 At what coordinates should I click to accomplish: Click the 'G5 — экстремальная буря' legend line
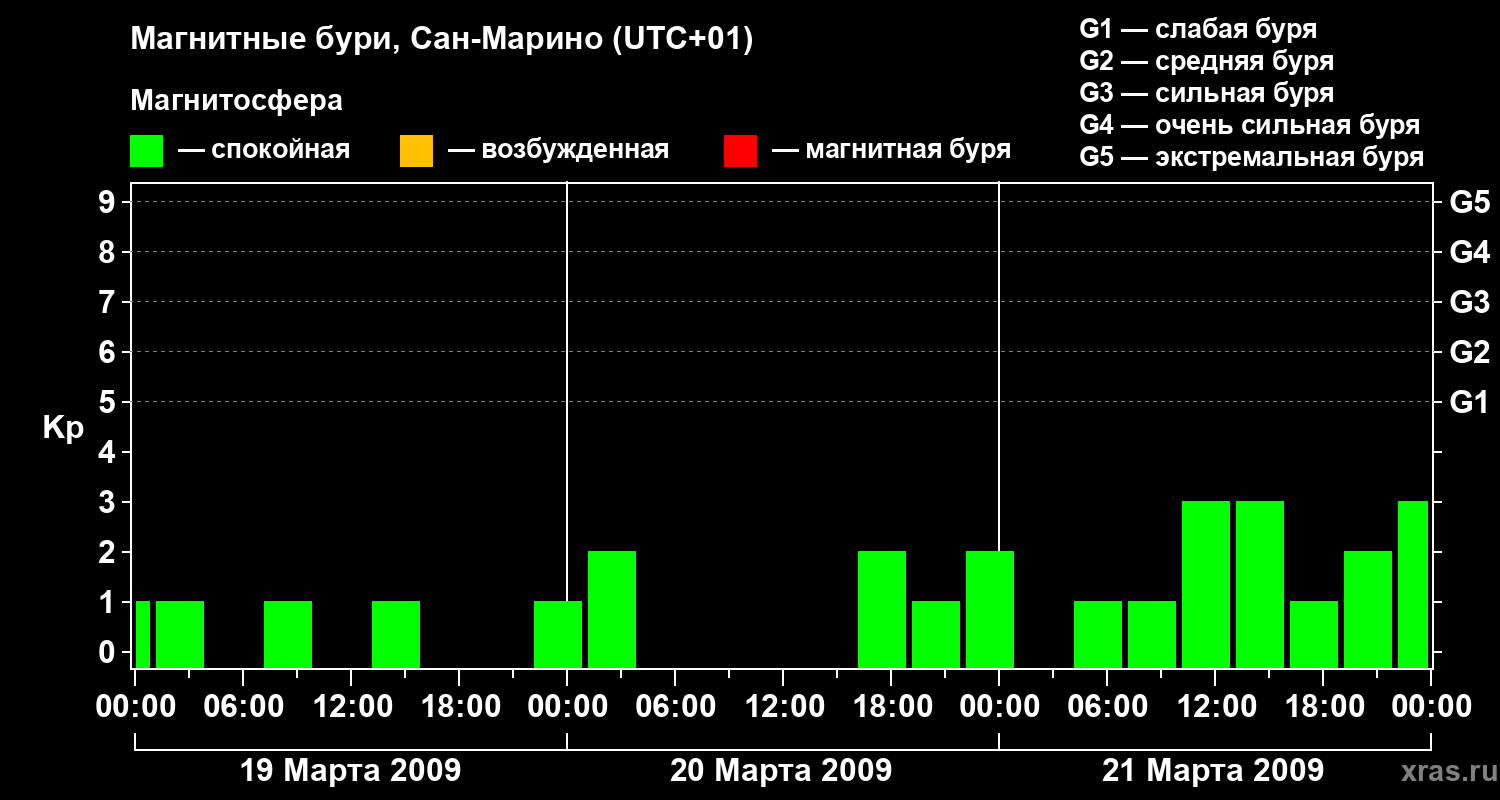[x=1252, y=157]
